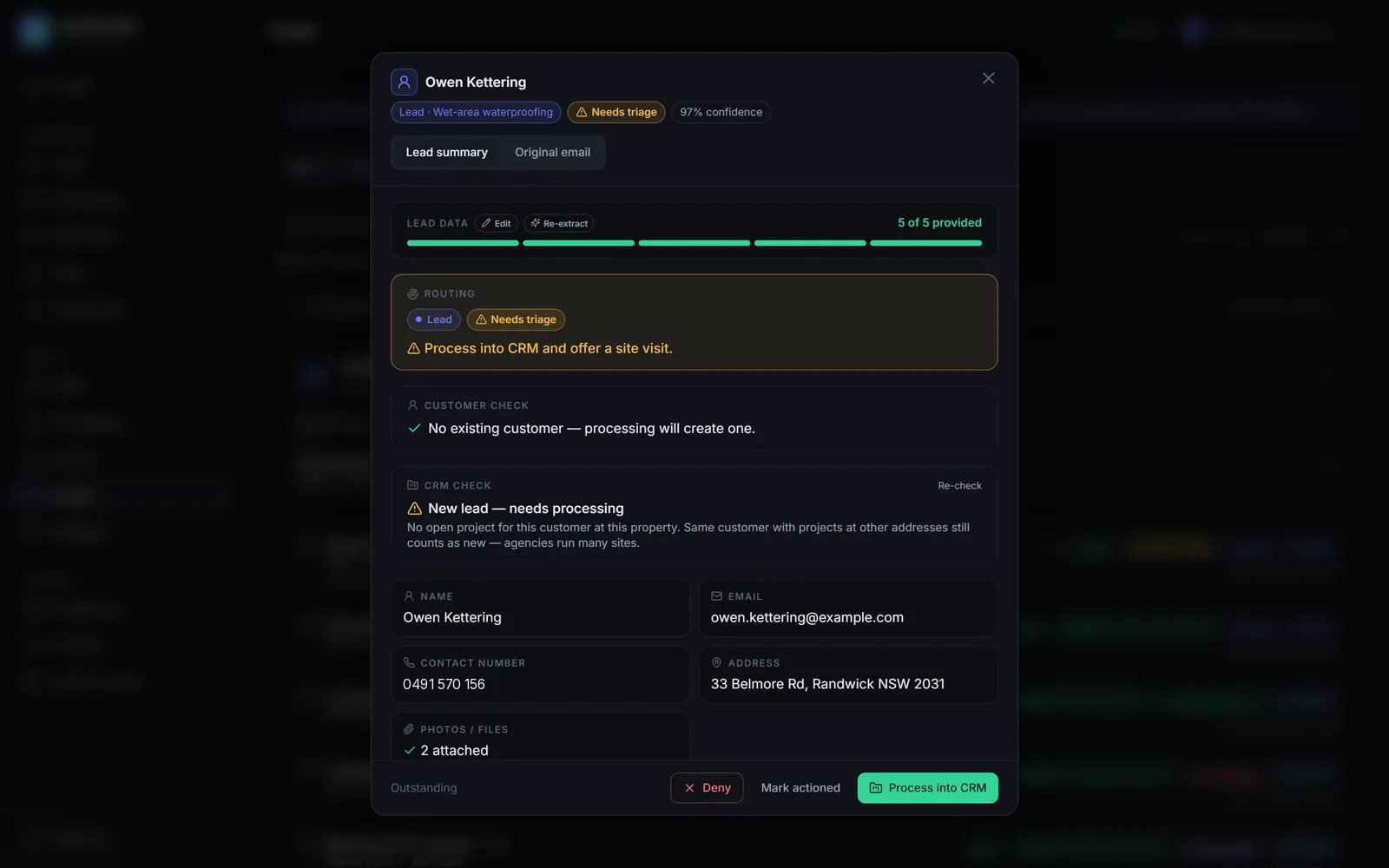The width and height of the screenshot is (1389, 868).
Task: Click the '5 of 5 provided' text
Action: click(939, 223)
